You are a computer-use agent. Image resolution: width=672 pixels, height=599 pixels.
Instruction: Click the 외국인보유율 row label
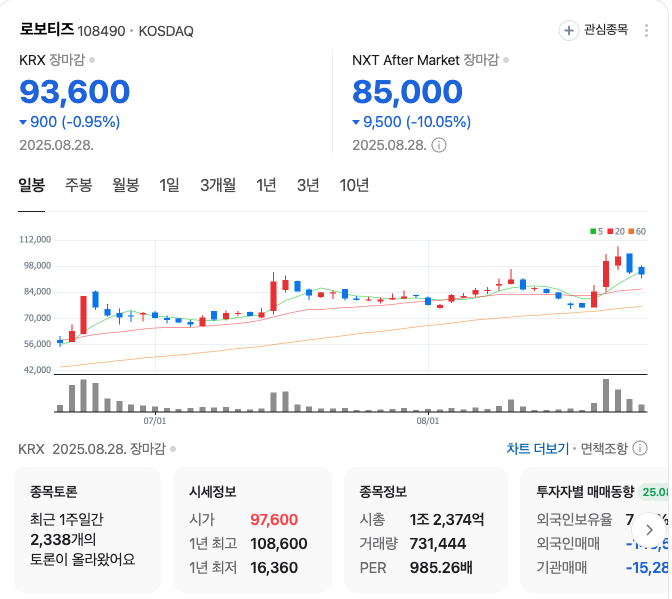574,520
